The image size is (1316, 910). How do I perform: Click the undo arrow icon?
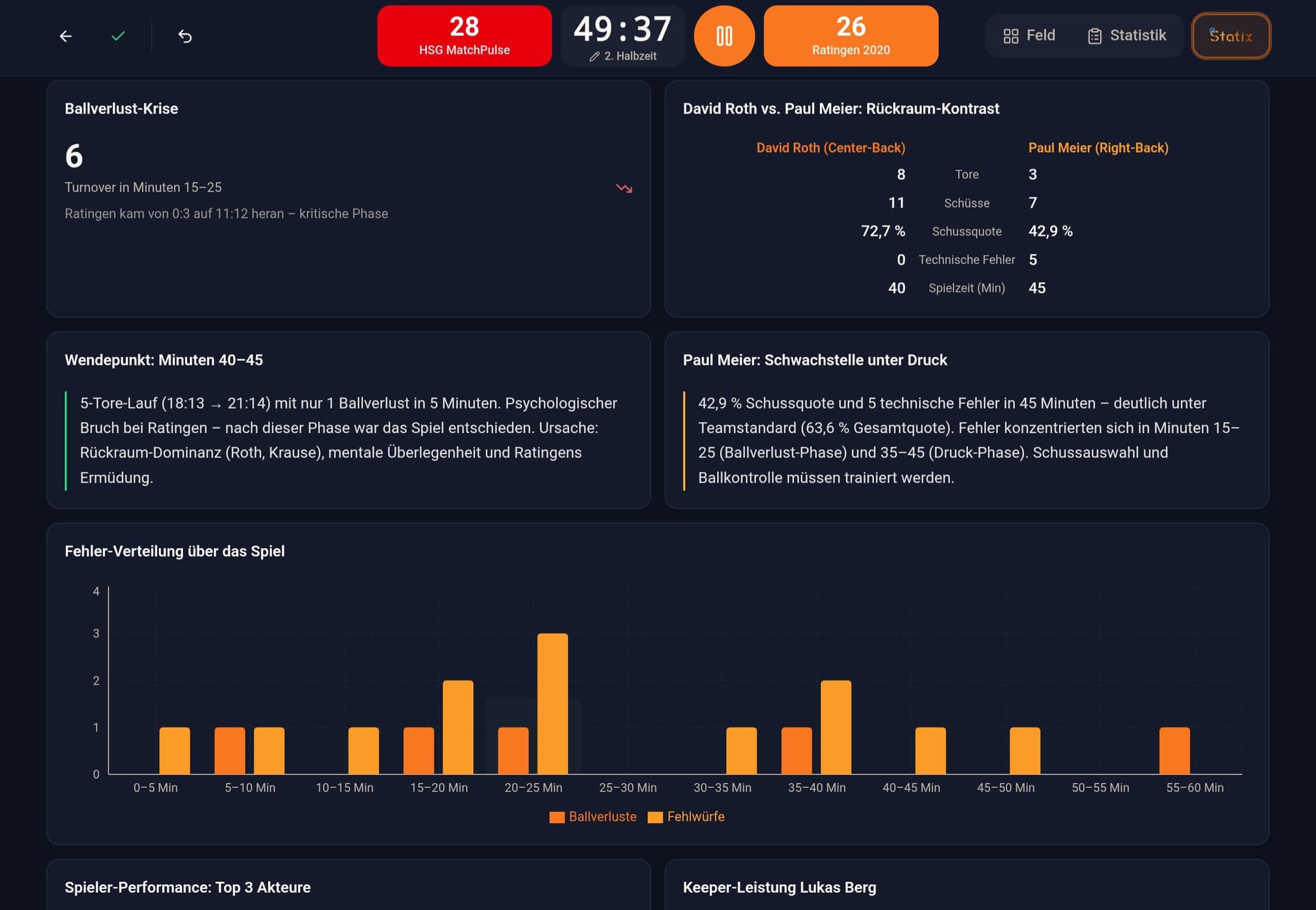click(185, 36)
